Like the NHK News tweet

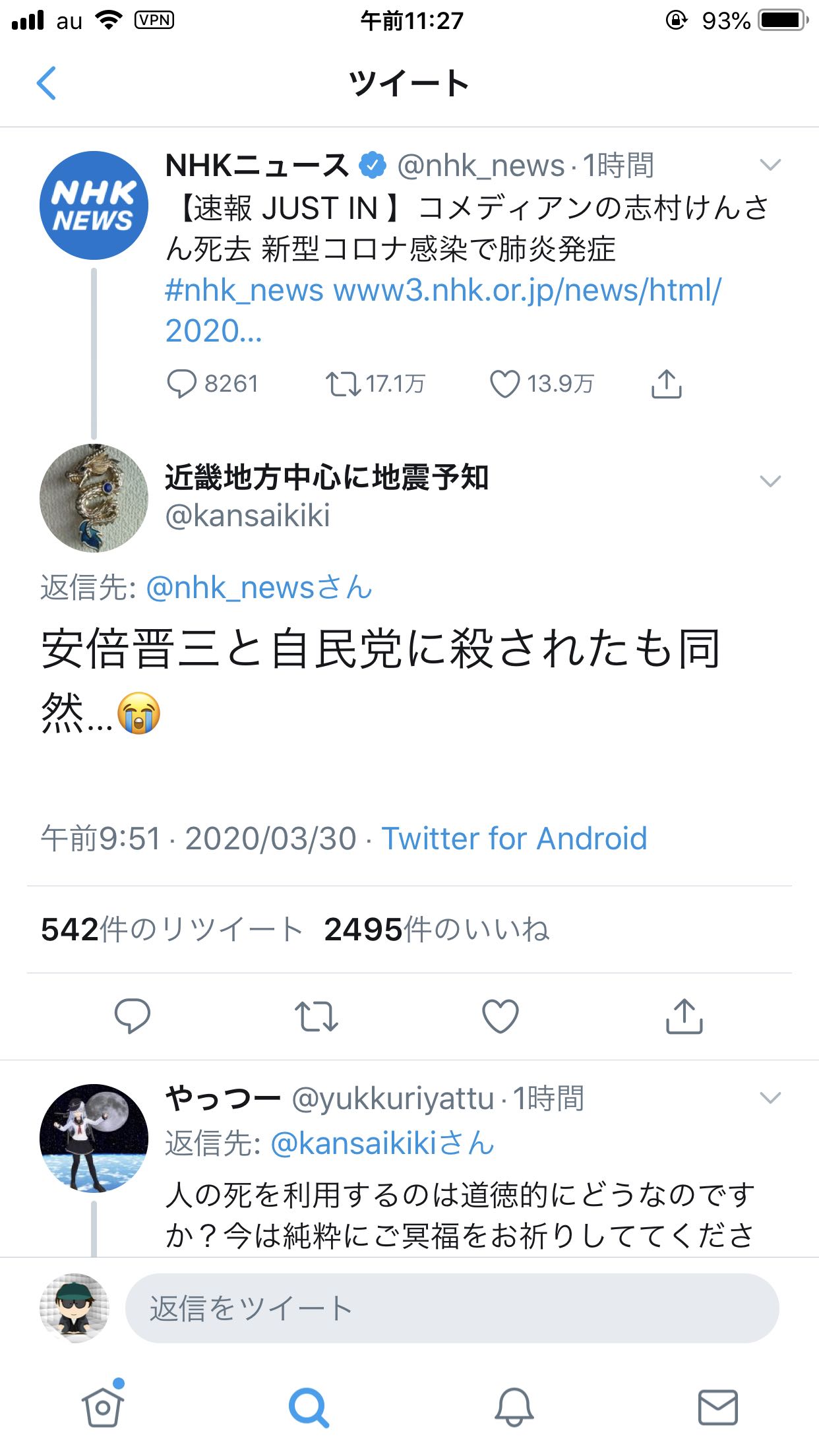(504, 384)
